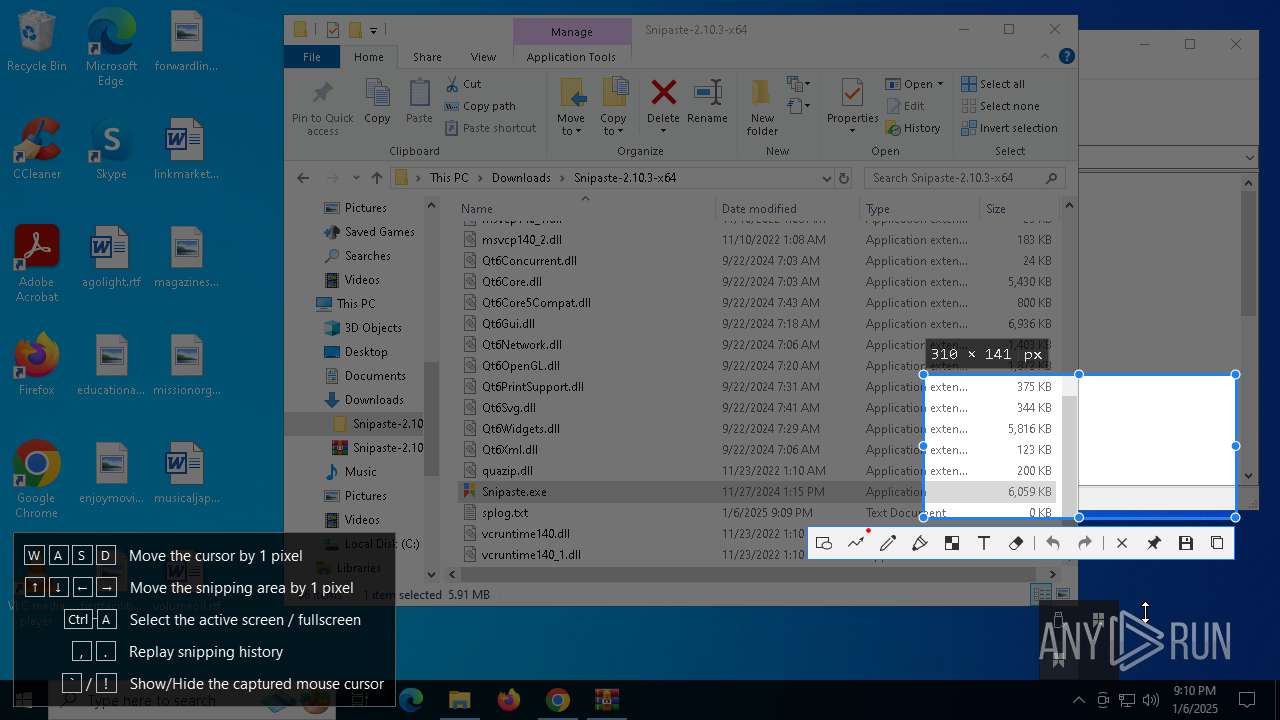Click Select all button

(993, 84)
